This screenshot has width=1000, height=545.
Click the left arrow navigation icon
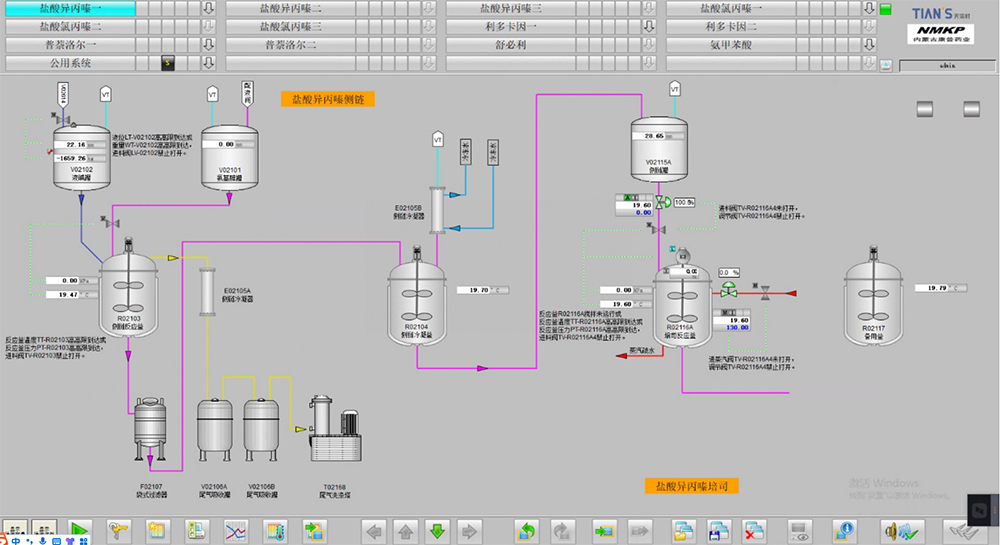(x=373, y=529)
